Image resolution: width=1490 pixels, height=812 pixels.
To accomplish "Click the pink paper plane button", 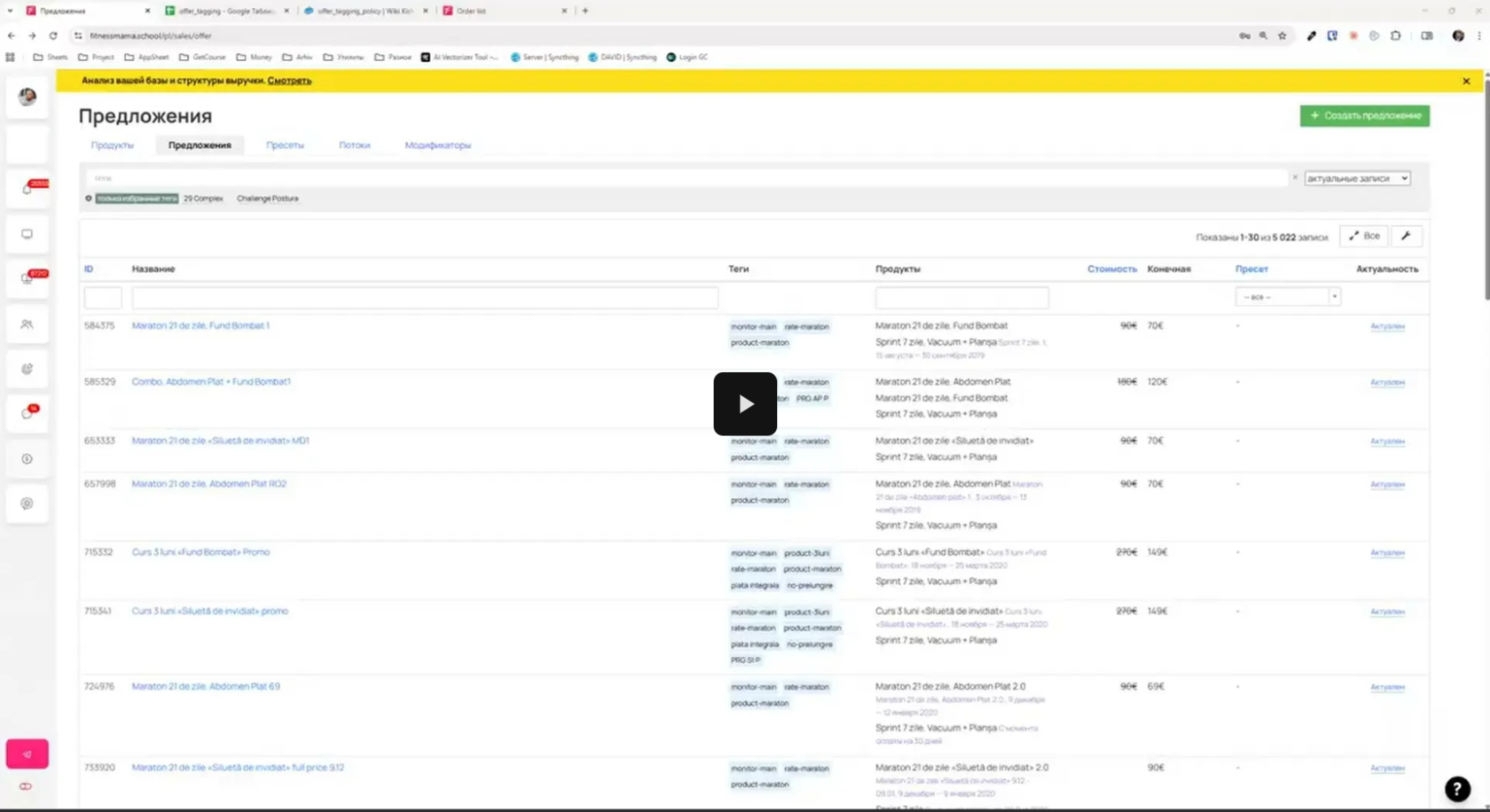I will pyautogui.click(x=27, y=753).
